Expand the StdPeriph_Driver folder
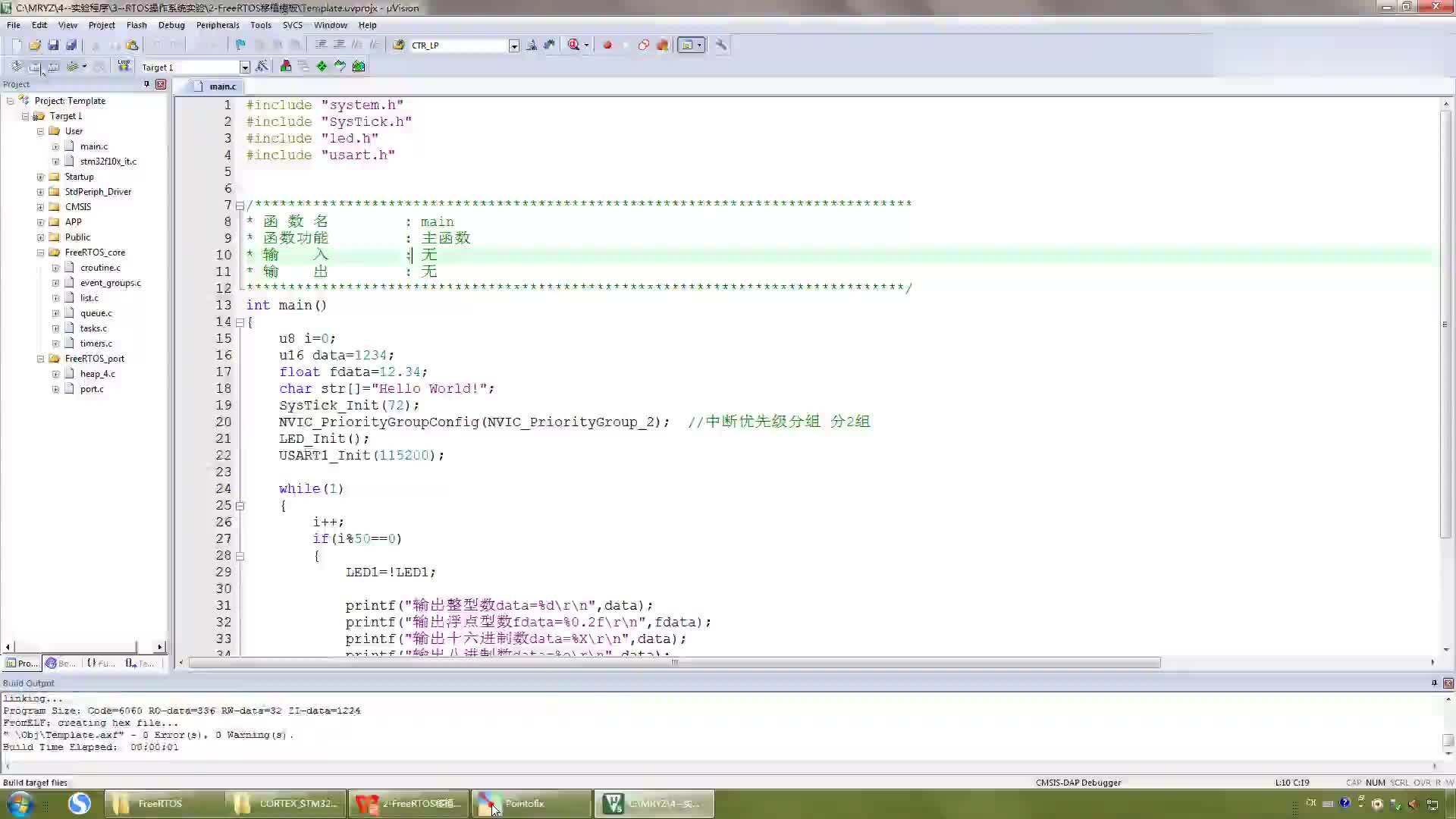1456x819 pixels. click(40, 192)
